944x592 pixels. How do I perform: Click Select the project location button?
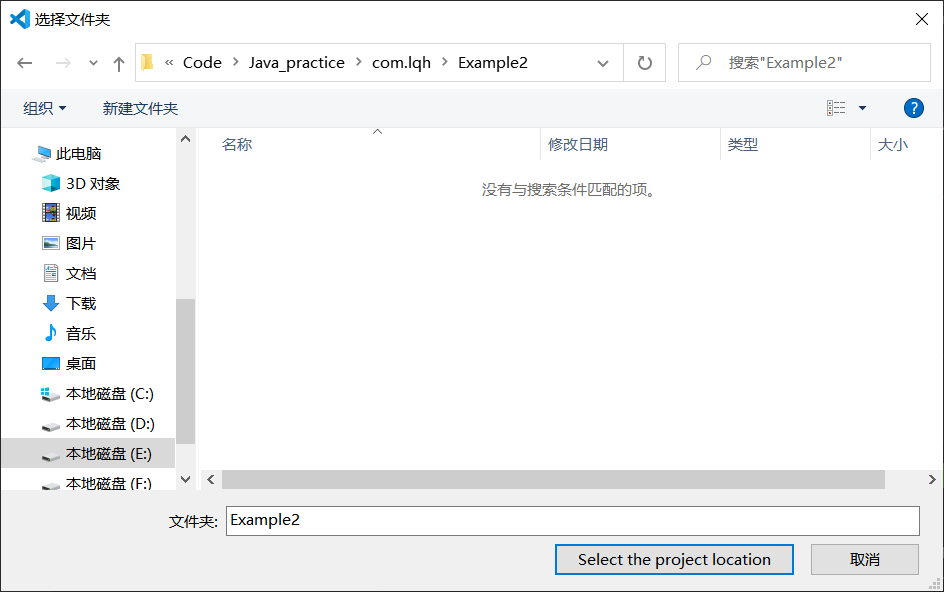coord(674,560)
